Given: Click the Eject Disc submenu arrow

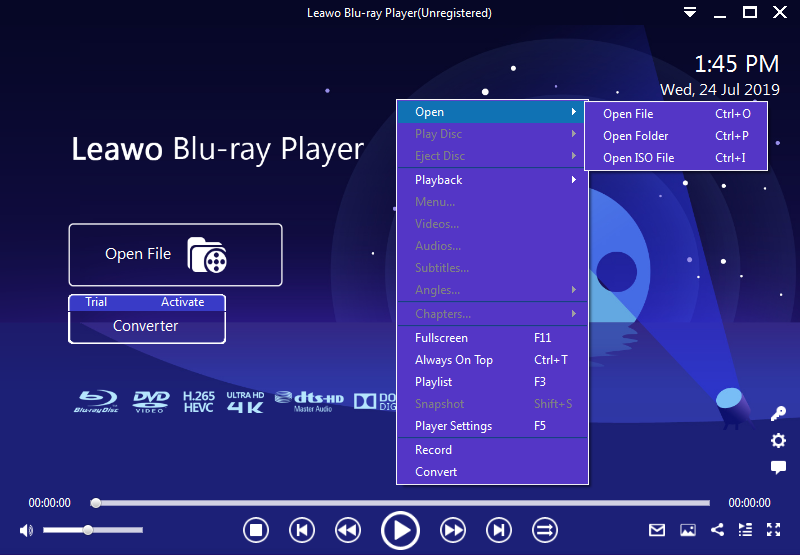Looking at the screenshot, I should (x=574, y=156).
